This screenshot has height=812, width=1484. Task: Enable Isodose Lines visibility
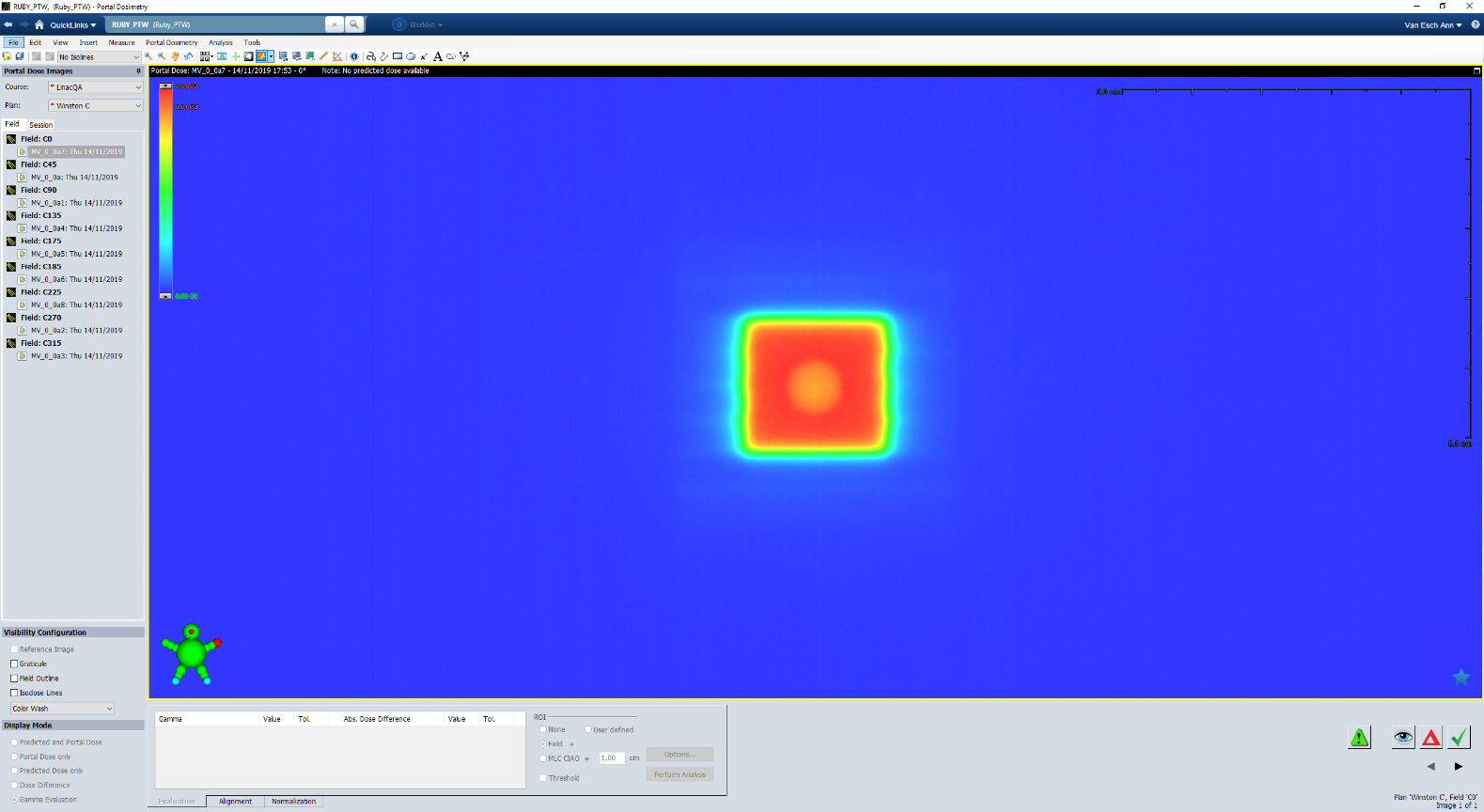14,693
